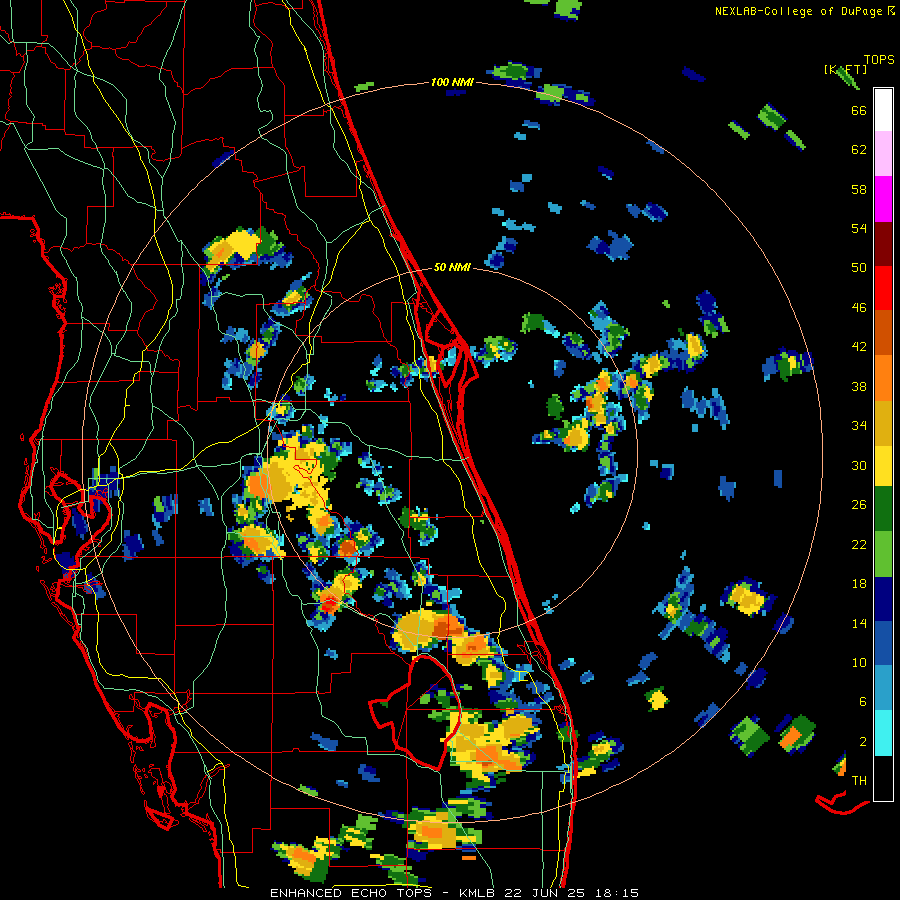The width and height of the screenshot is (900, 900).
Task: Click the 38 value on the legend scale
Action: 859,386
